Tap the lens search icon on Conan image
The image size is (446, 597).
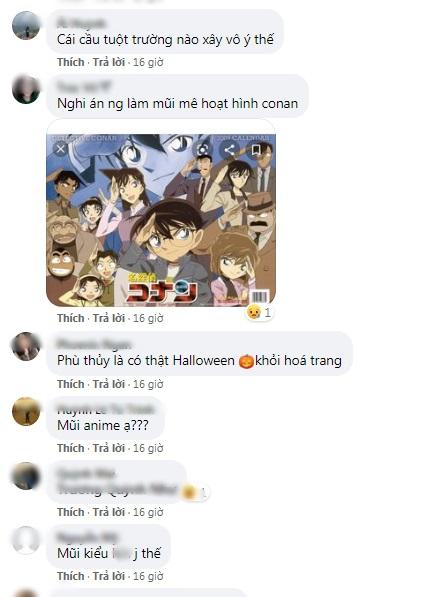coord(203,150)
